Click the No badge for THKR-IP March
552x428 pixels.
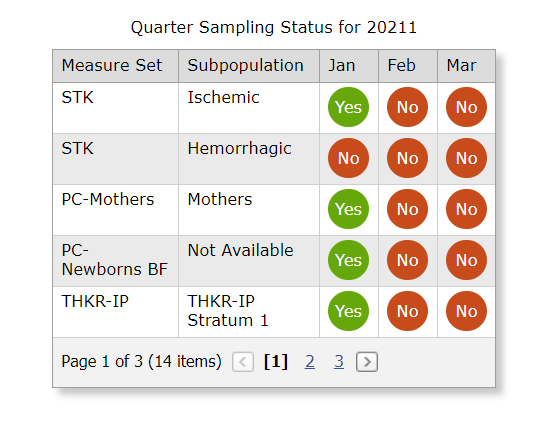pos(466,311)
